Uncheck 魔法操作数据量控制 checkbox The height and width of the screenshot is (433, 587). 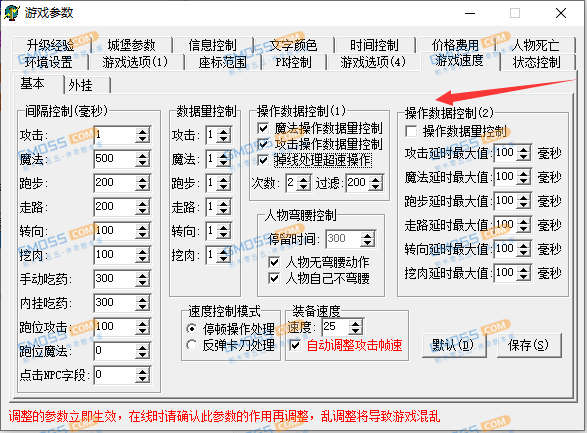click(x=263, y=128)
